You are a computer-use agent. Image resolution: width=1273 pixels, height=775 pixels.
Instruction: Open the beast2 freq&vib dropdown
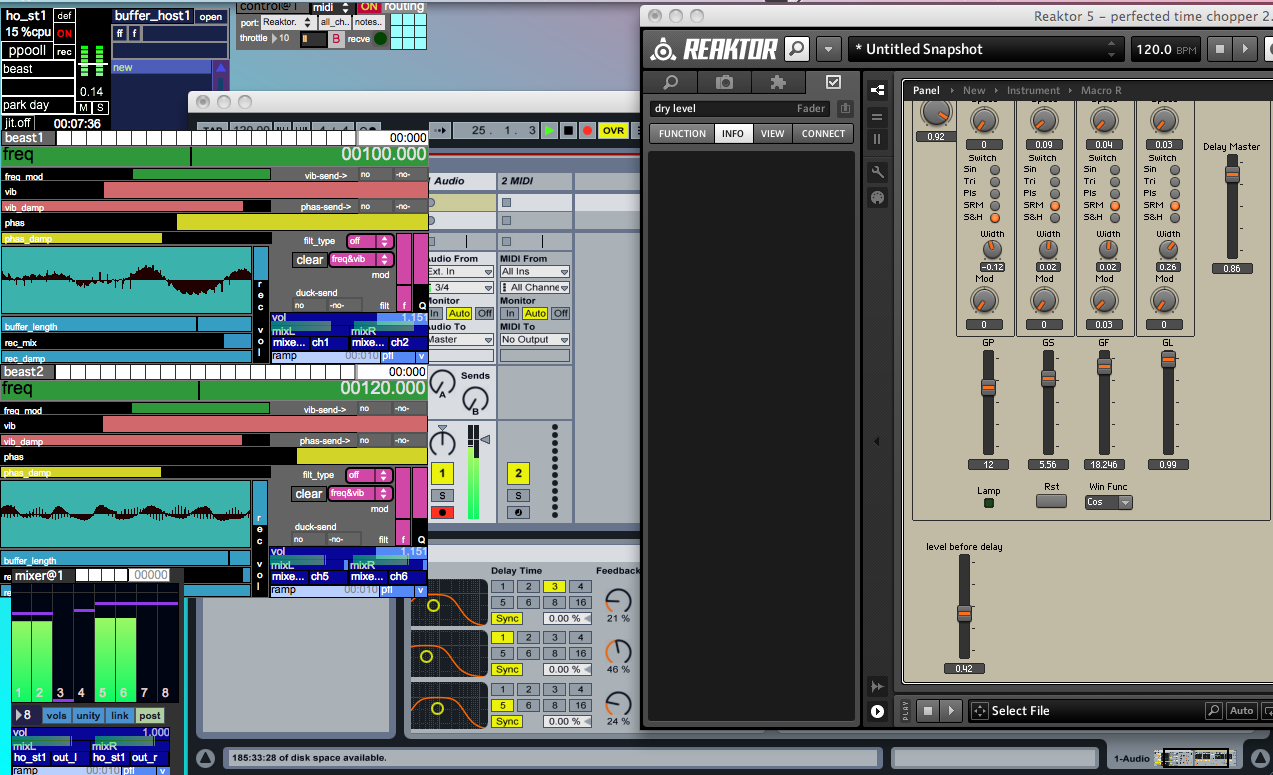(x=359, y=493)
